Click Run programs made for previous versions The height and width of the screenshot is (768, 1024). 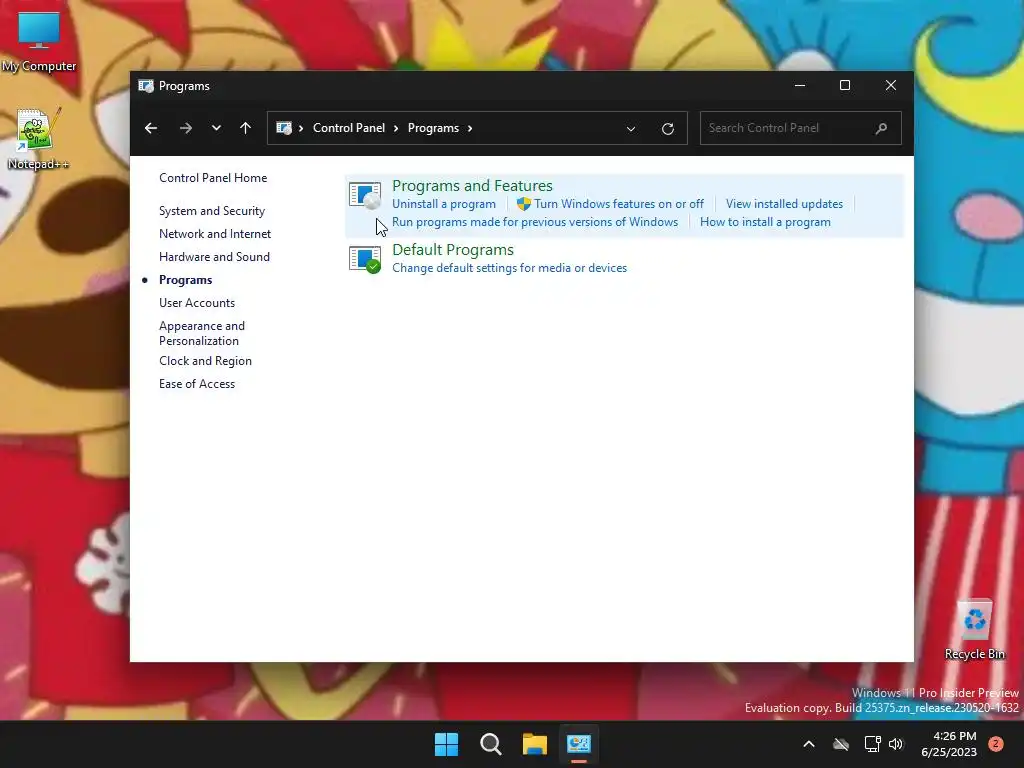[535, 222]
